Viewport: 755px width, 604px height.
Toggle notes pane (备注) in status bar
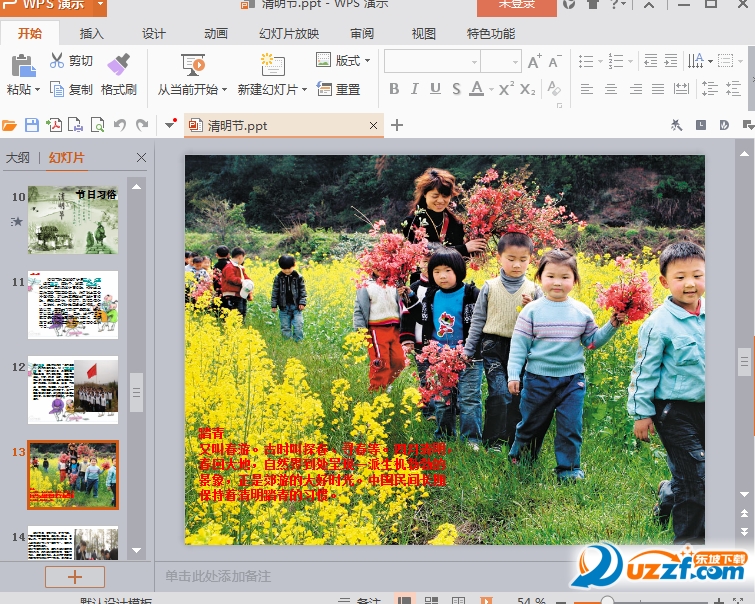pyautogui.click(x=359, y=601)
